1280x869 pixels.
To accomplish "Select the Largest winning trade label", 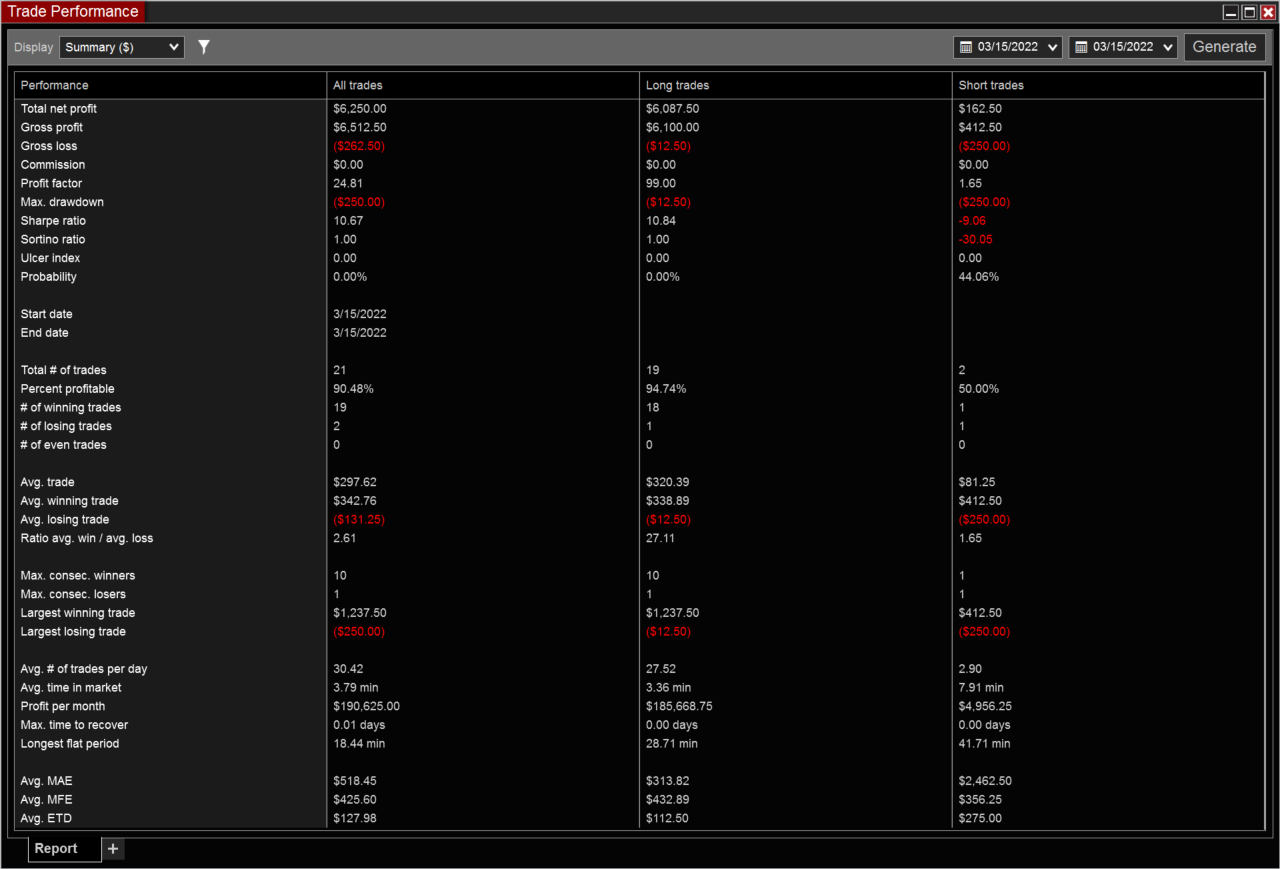I will coord(78,613).
